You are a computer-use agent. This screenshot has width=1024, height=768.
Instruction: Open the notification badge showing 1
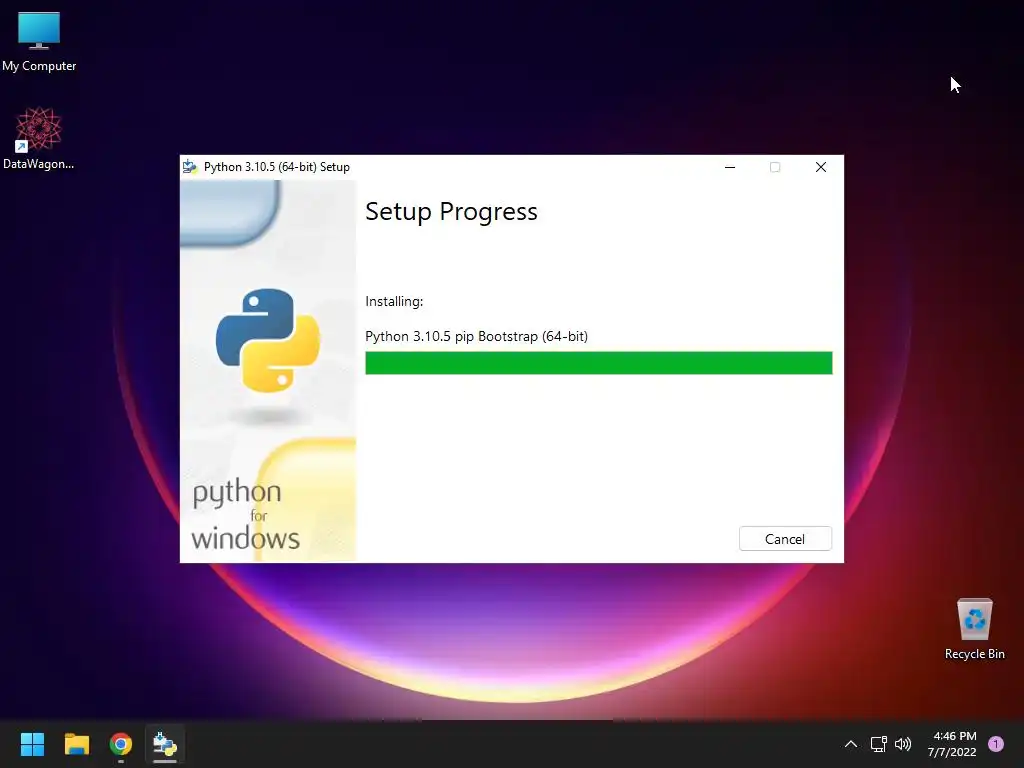click(996, 744)
